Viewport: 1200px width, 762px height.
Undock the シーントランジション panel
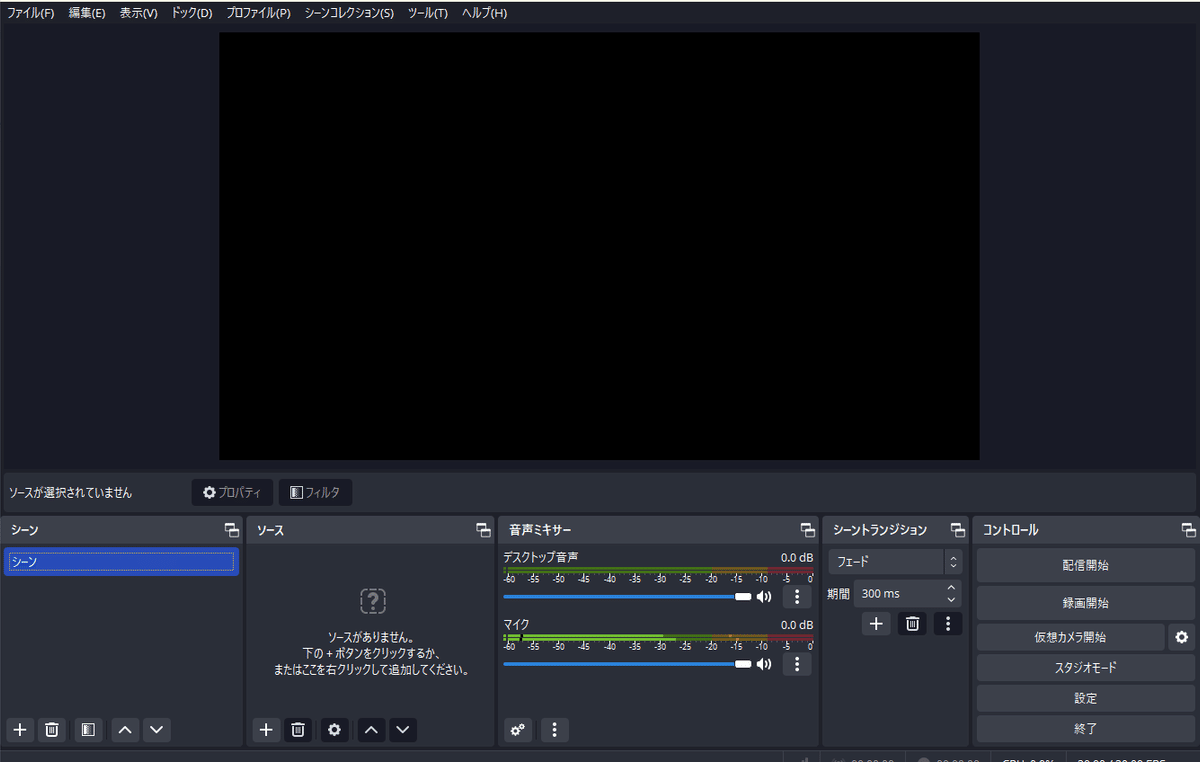[958, 530]
